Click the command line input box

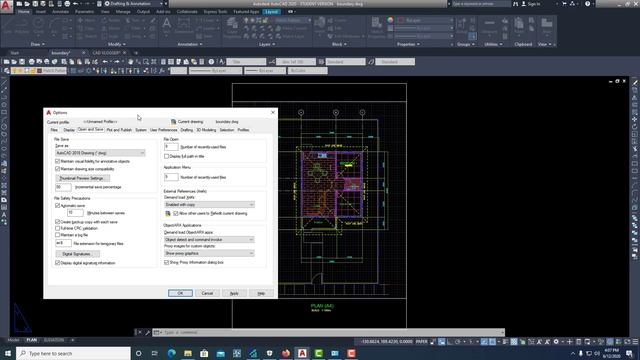point(329,332)
